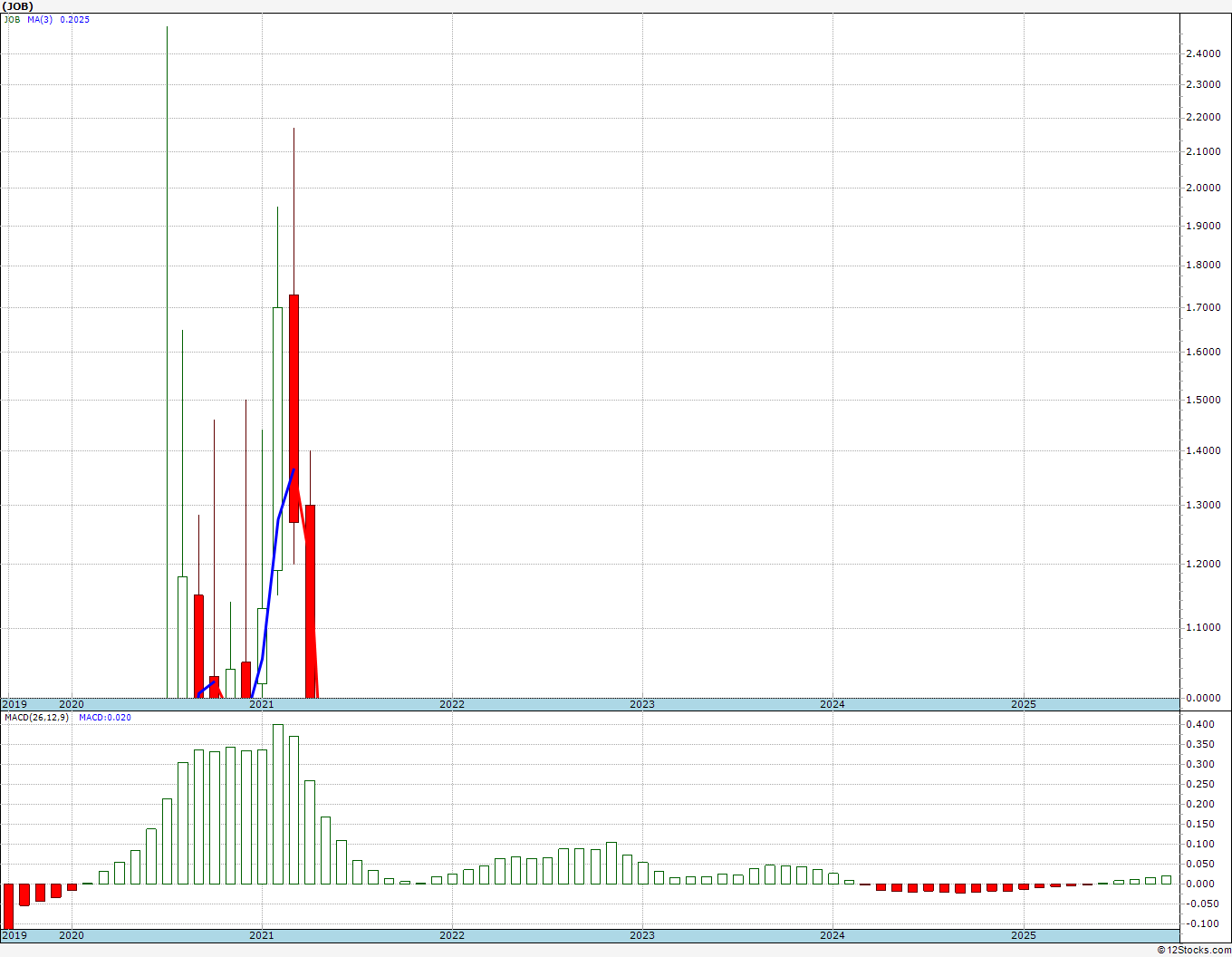This screenshot has height=957, width=1232.
Task: Select 2023 on the MACD panel time axis
Action: [642, 935]
